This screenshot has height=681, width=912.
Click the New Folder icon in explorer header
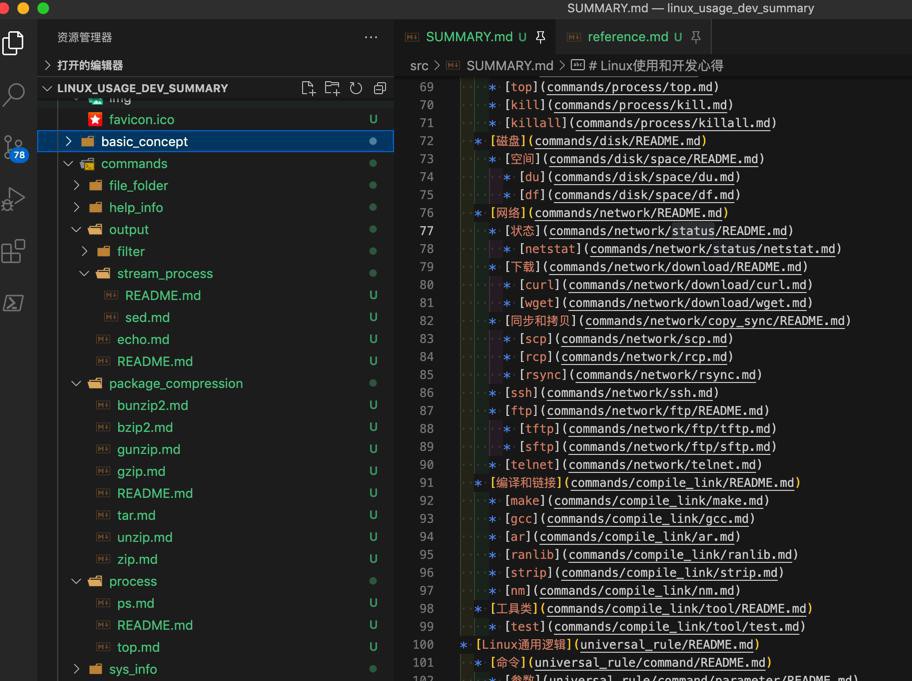click(332, 88)
